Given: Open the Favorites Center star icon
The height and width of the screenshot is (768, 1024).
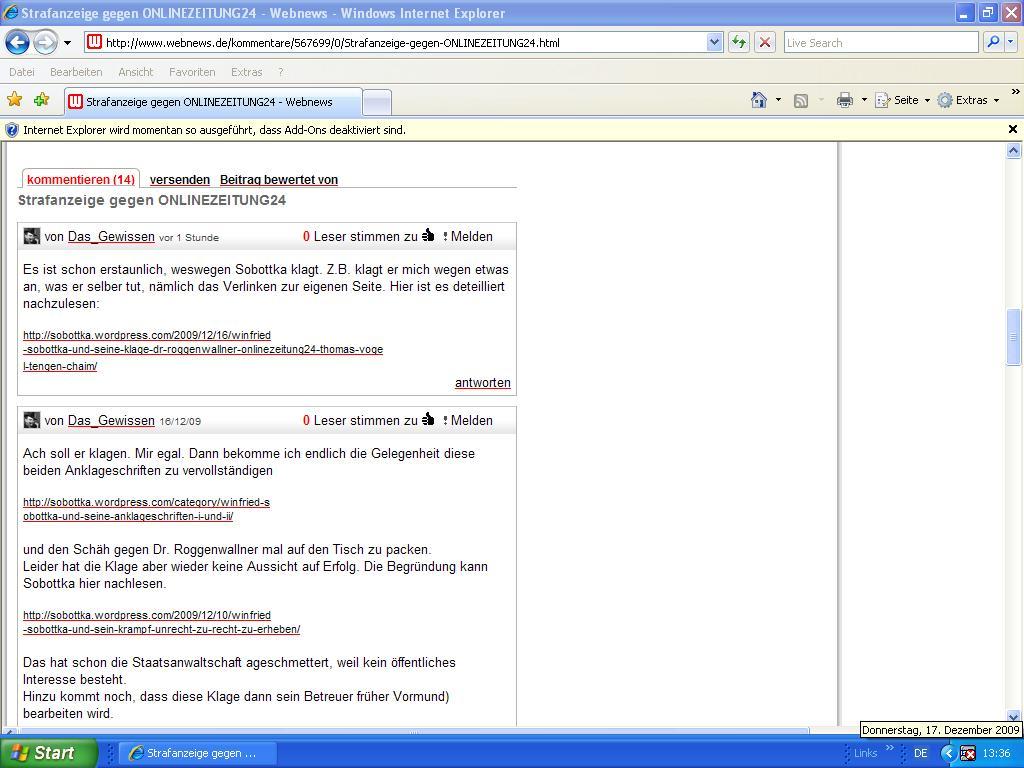Looking at the screenshot, I should pyautogui.click(x=14, y=100).
